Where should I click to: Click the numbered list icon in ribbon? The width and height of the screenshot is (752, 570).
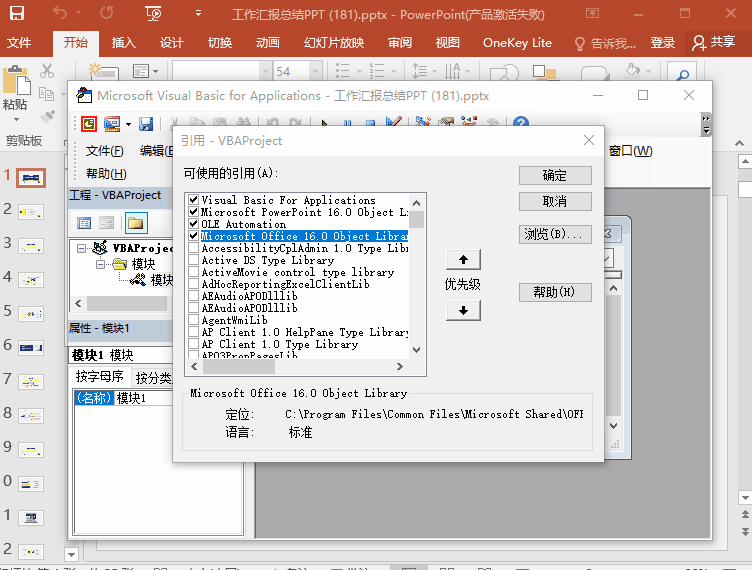(377, 71)
